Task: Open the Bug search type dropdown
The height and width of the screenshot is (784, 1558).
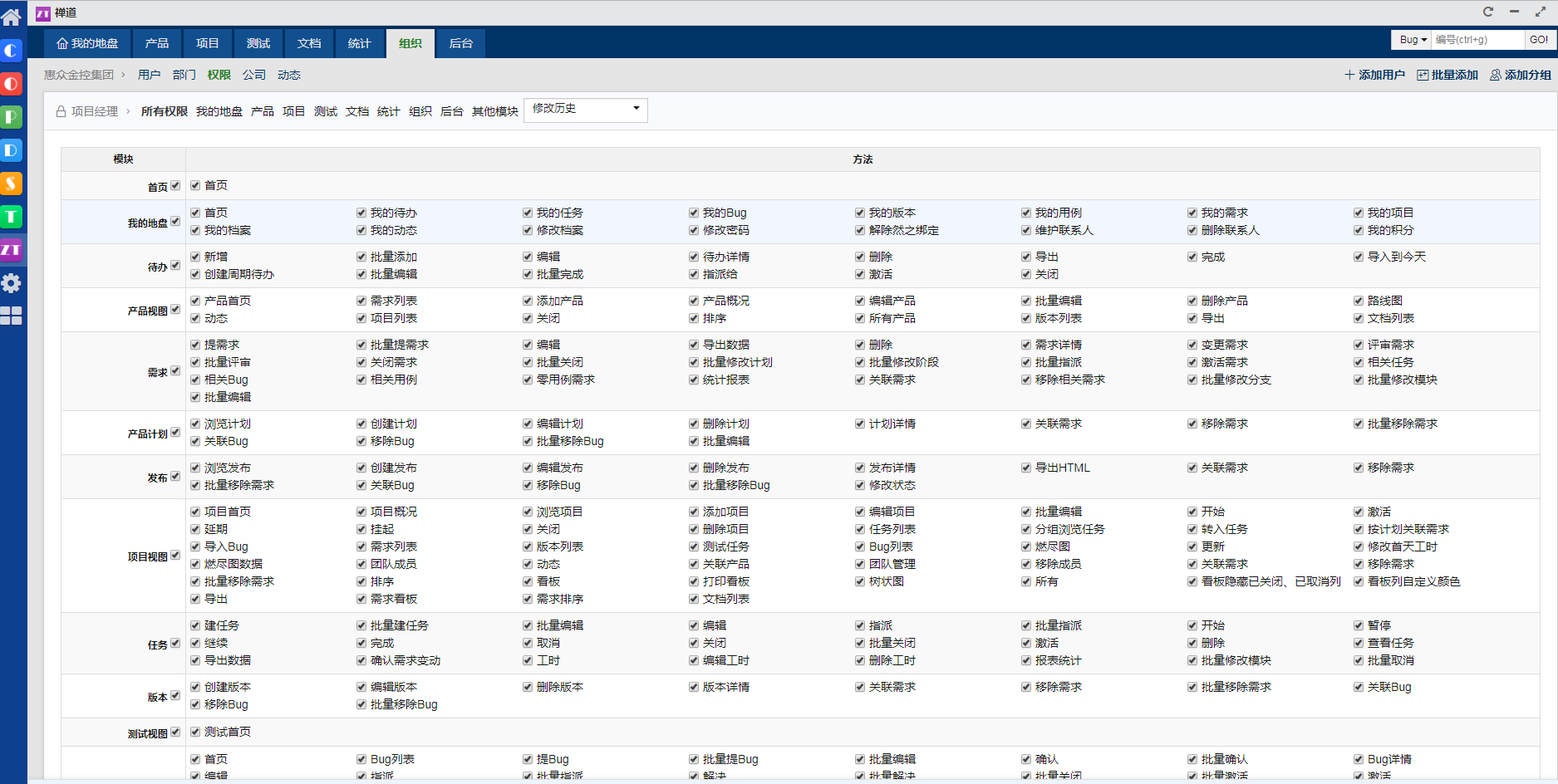Action: point(1412,40)
